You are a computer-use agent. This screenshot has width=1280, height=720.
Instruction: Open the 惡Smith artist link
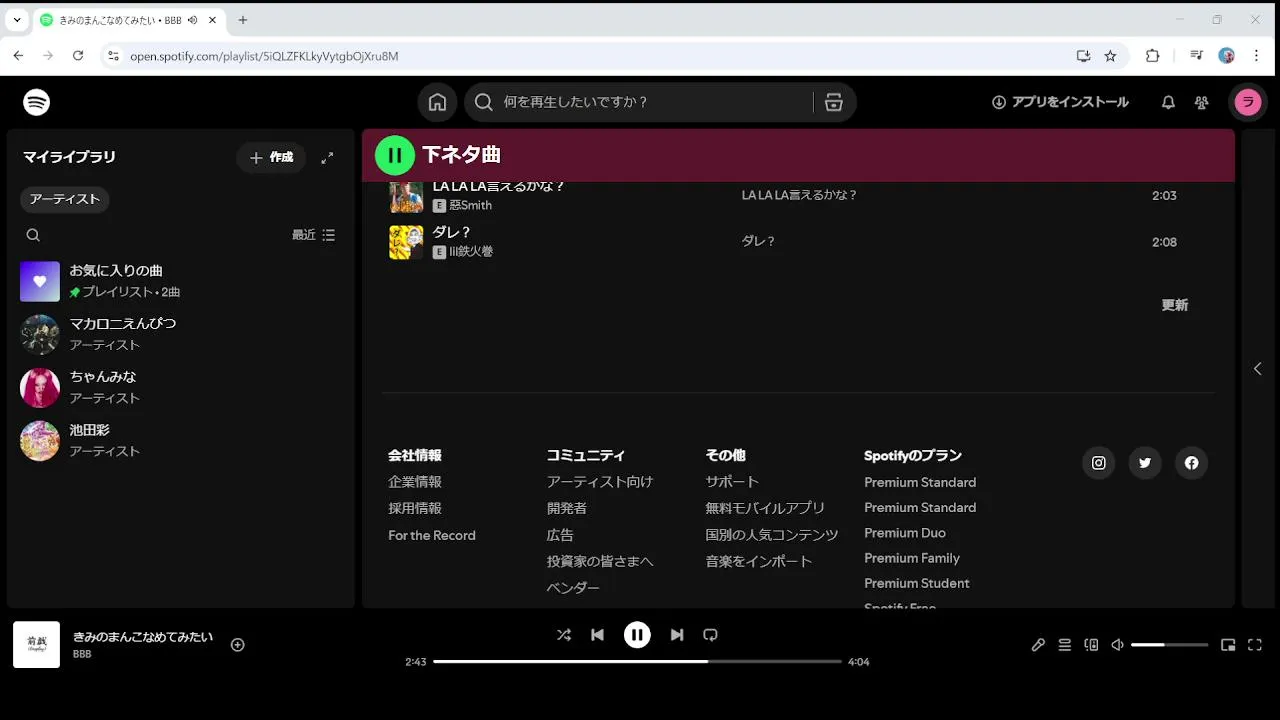point(470,205)
